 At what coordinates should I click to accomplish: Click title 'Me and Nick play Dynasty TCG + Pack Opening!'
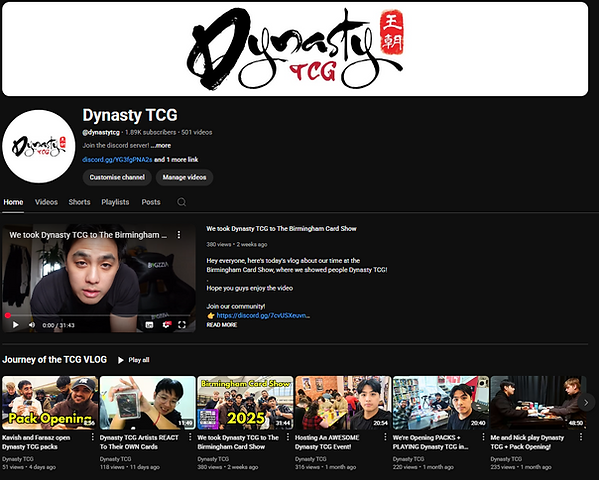click(x=527, y=442)
